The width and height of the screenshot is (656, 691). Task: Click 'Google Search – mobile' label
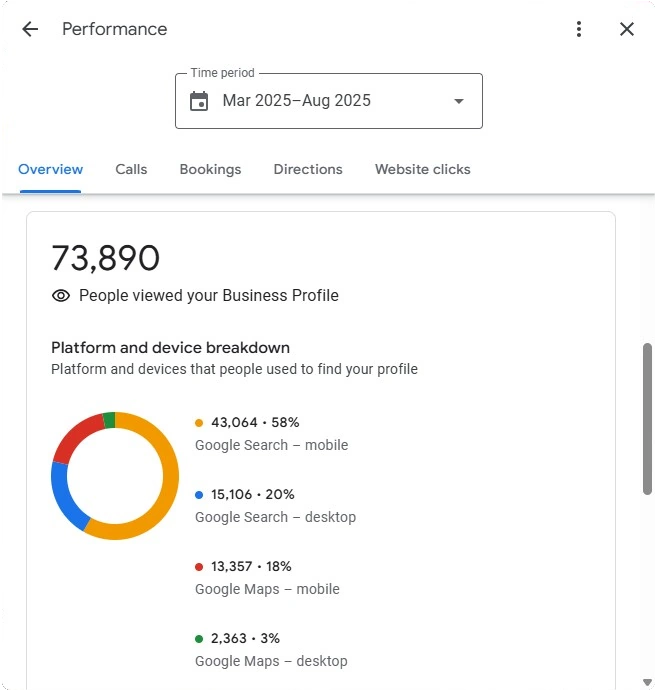(271, 445)
